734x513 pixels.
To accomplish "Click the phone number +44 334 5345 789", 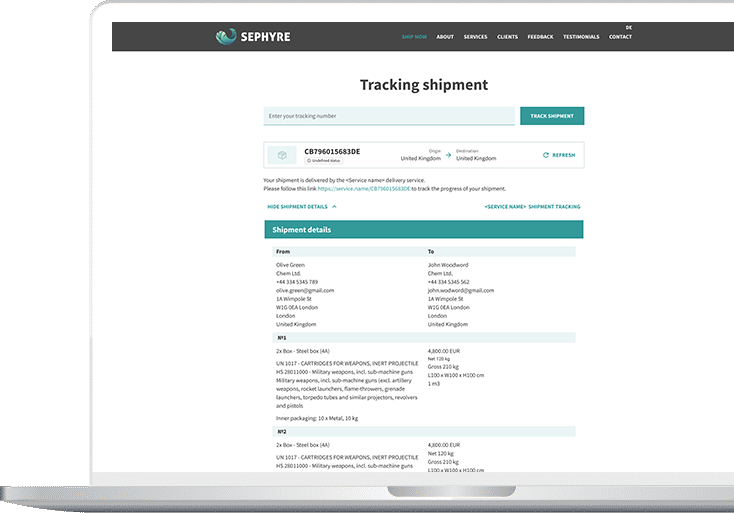I will (x=297, y=282).
